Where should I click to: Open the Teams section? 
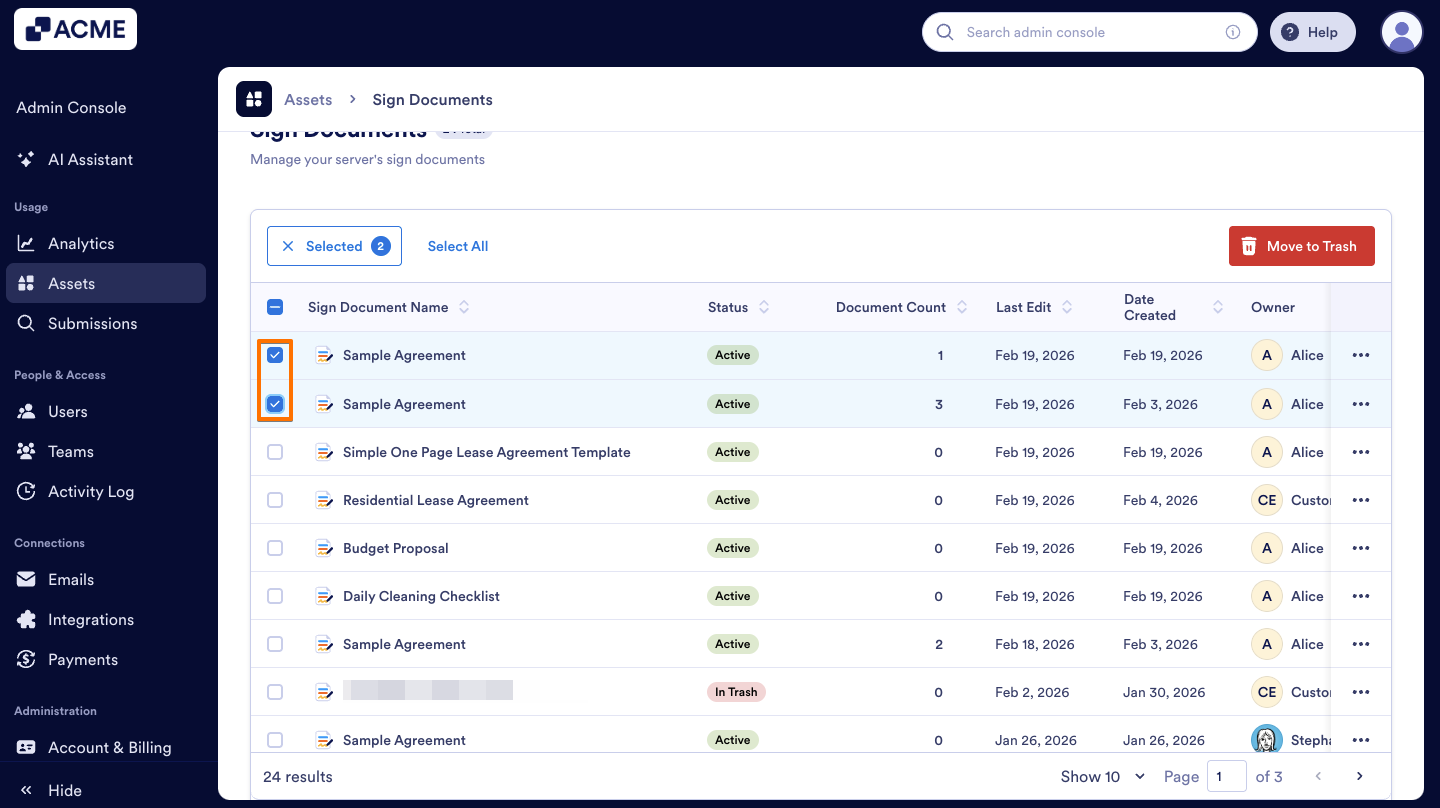(68, 451)
